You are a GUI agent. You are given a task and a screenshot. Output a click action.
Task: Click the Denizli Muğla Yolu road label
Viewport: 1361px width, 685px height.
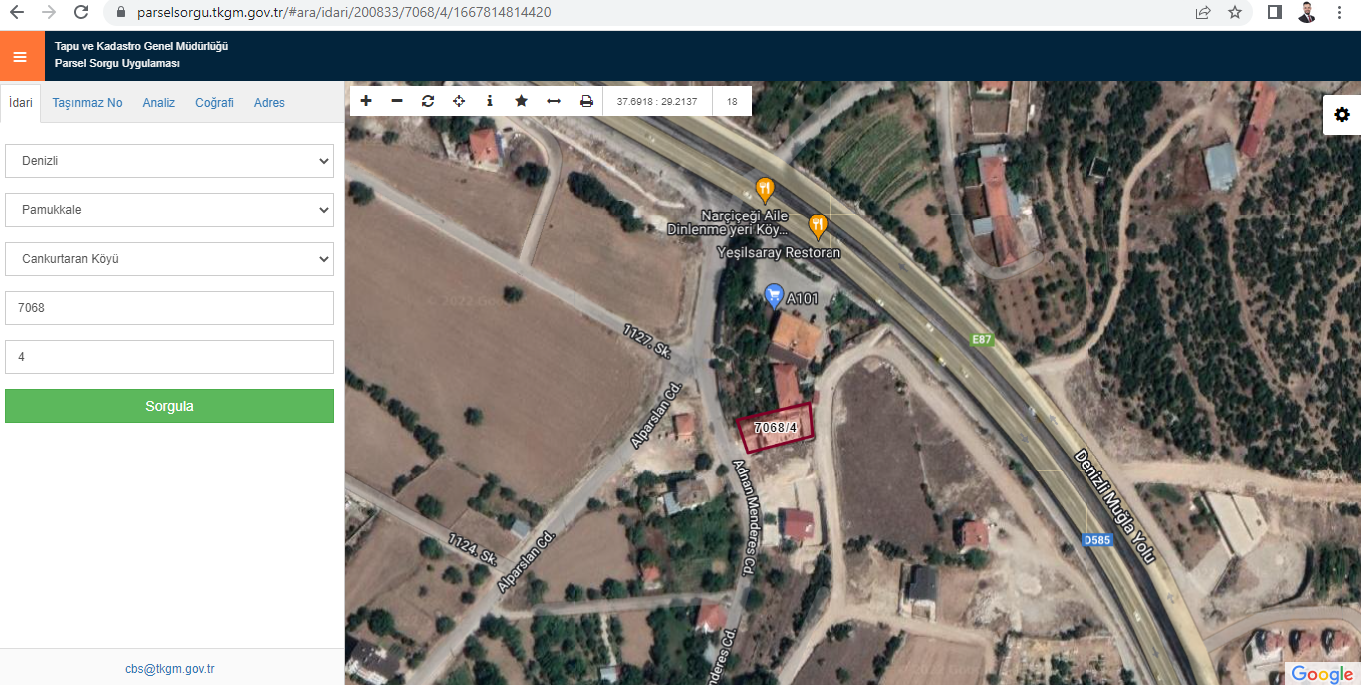(1114, 505)
